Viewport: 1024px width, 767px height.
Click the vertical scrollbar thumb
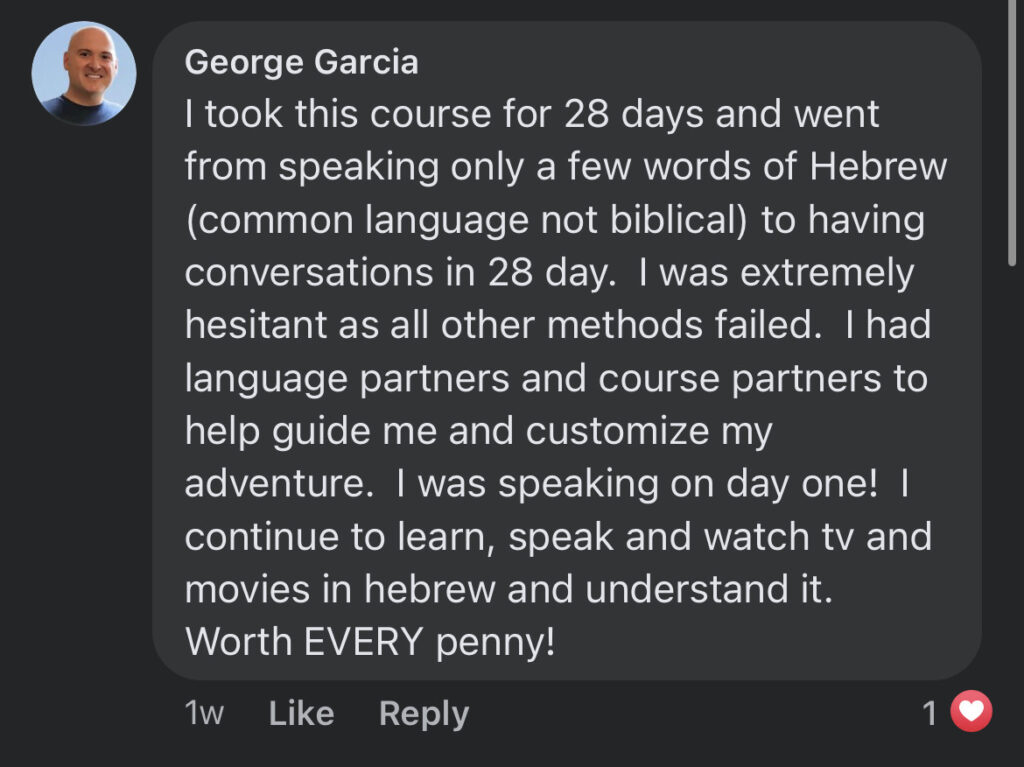click(1012, 131)
